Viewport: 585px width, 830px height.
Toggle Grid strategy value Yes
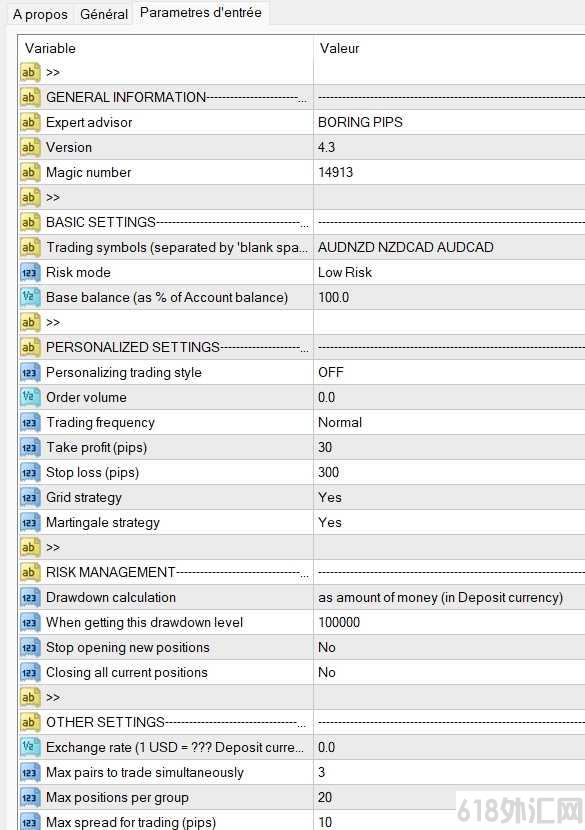point(449,498)
